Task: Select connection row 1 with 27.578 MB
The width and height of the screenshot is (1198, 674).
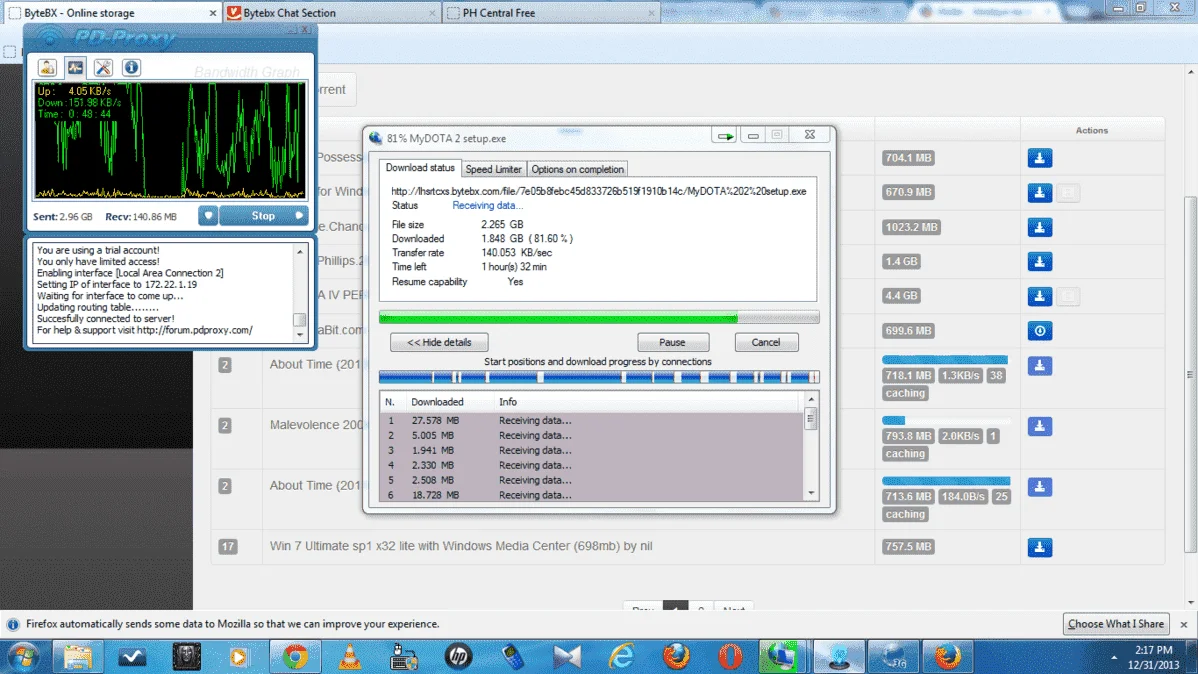Action: [x=591, y=420]
